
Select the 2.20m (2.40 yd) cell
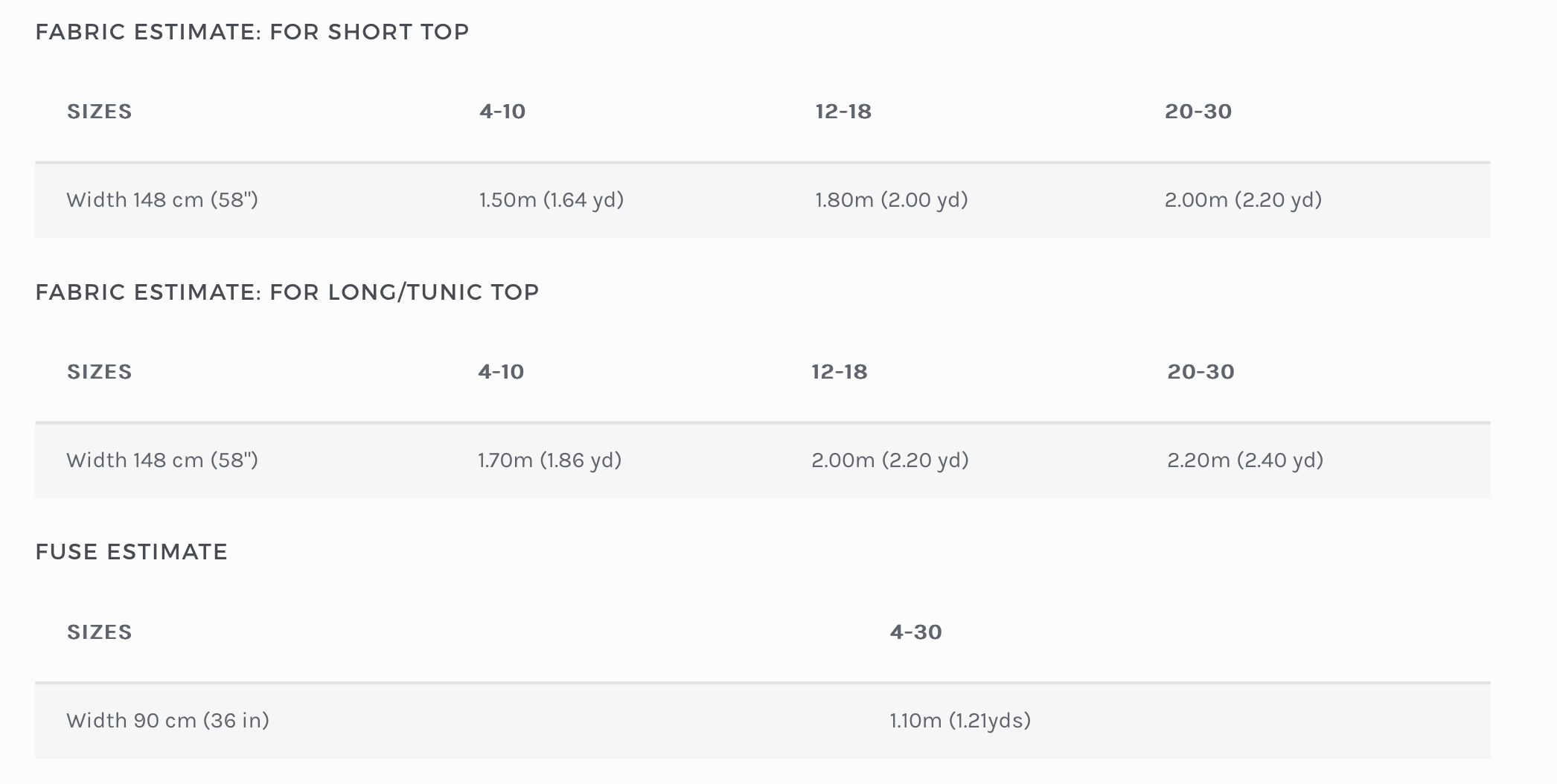coord(1245,460)
